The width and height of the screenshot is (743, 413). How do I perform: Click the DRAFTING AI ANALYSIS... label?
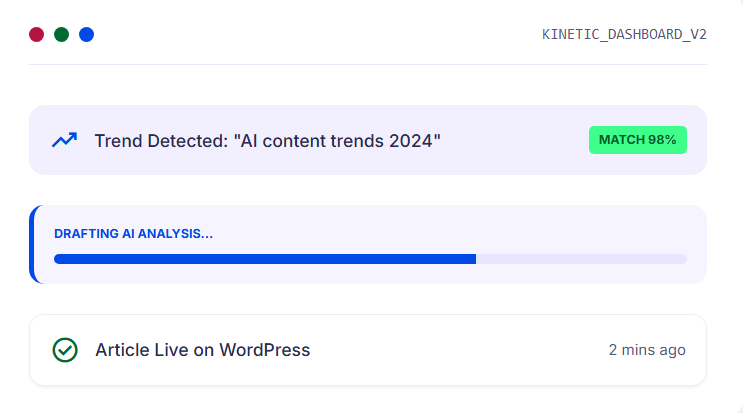point(133,234)
